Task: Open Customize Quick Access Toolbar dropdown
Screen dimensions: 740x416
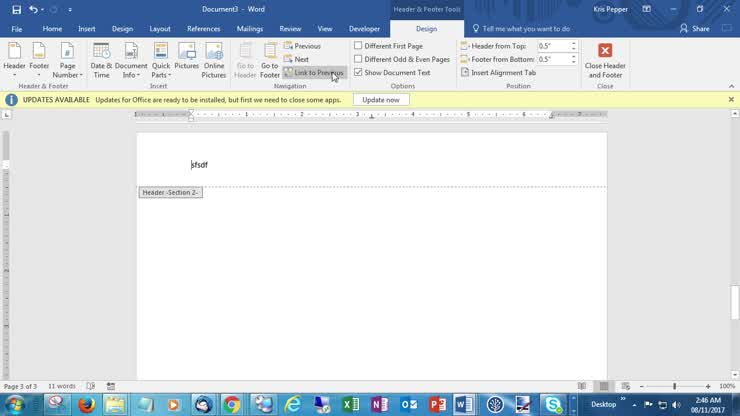Action: [x=70, y=9]
